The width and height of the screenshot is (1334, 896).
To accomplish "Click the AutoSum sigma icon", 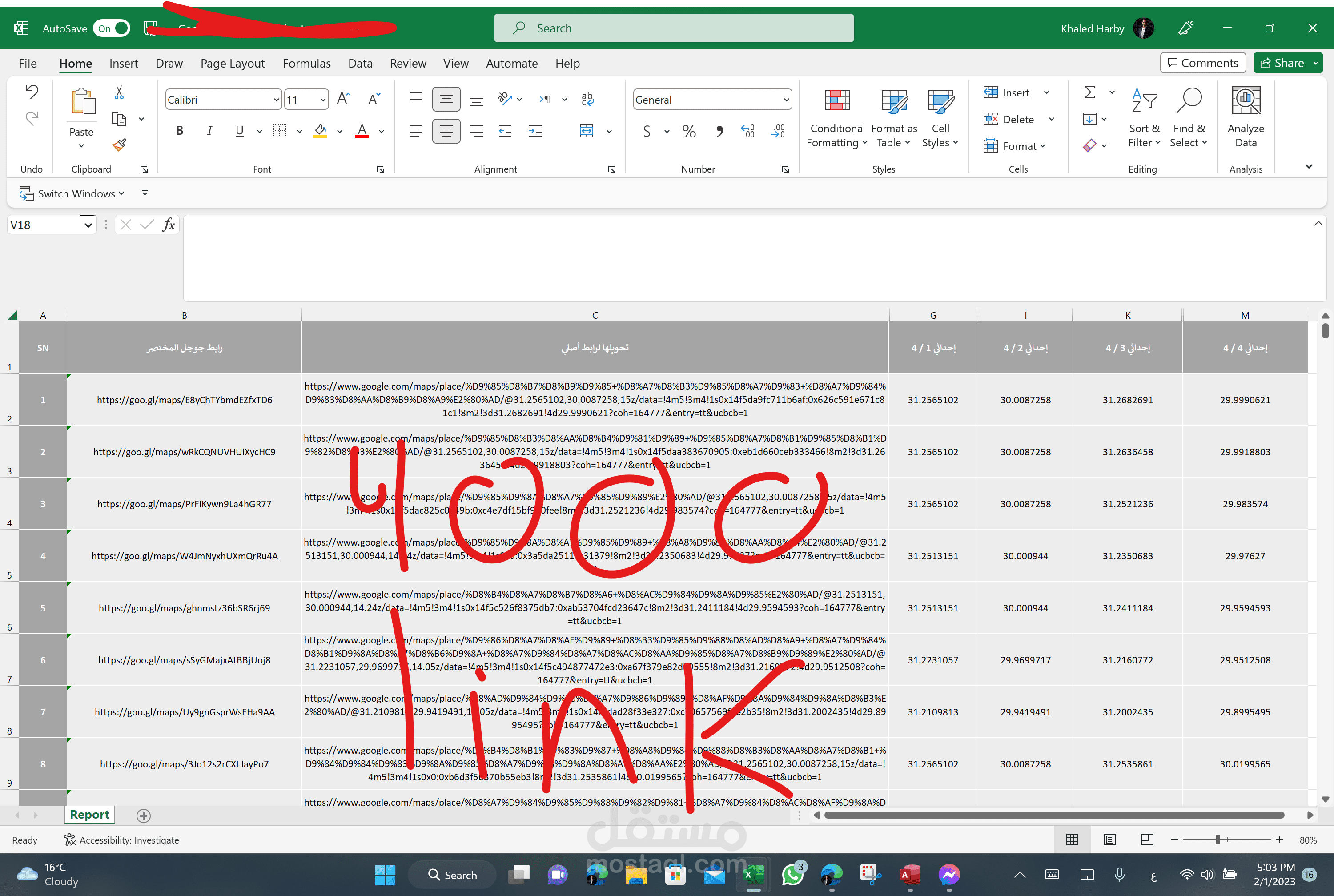I will point(1089,92).
